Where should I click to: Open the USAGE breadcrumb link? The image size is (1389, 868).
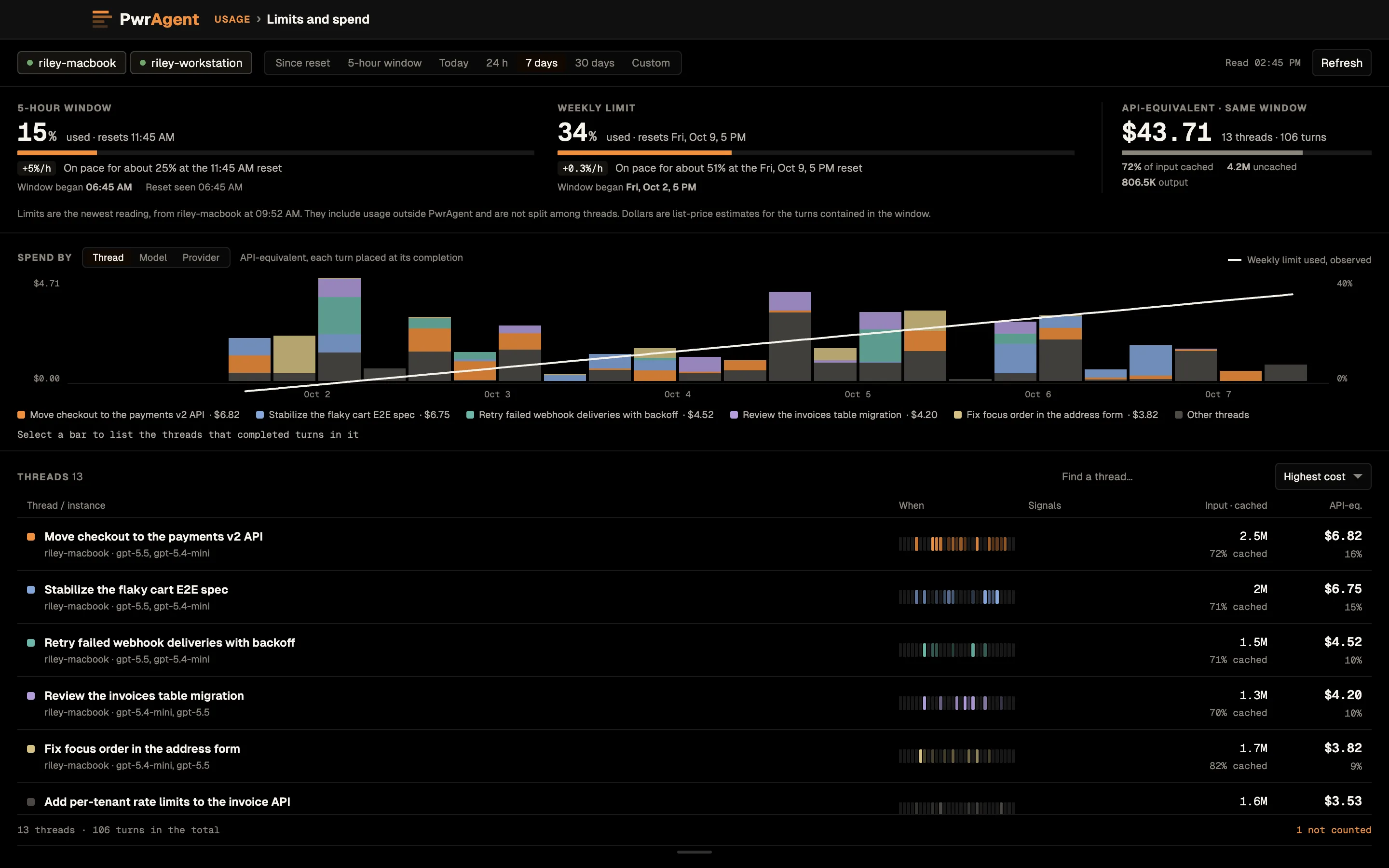232,19
